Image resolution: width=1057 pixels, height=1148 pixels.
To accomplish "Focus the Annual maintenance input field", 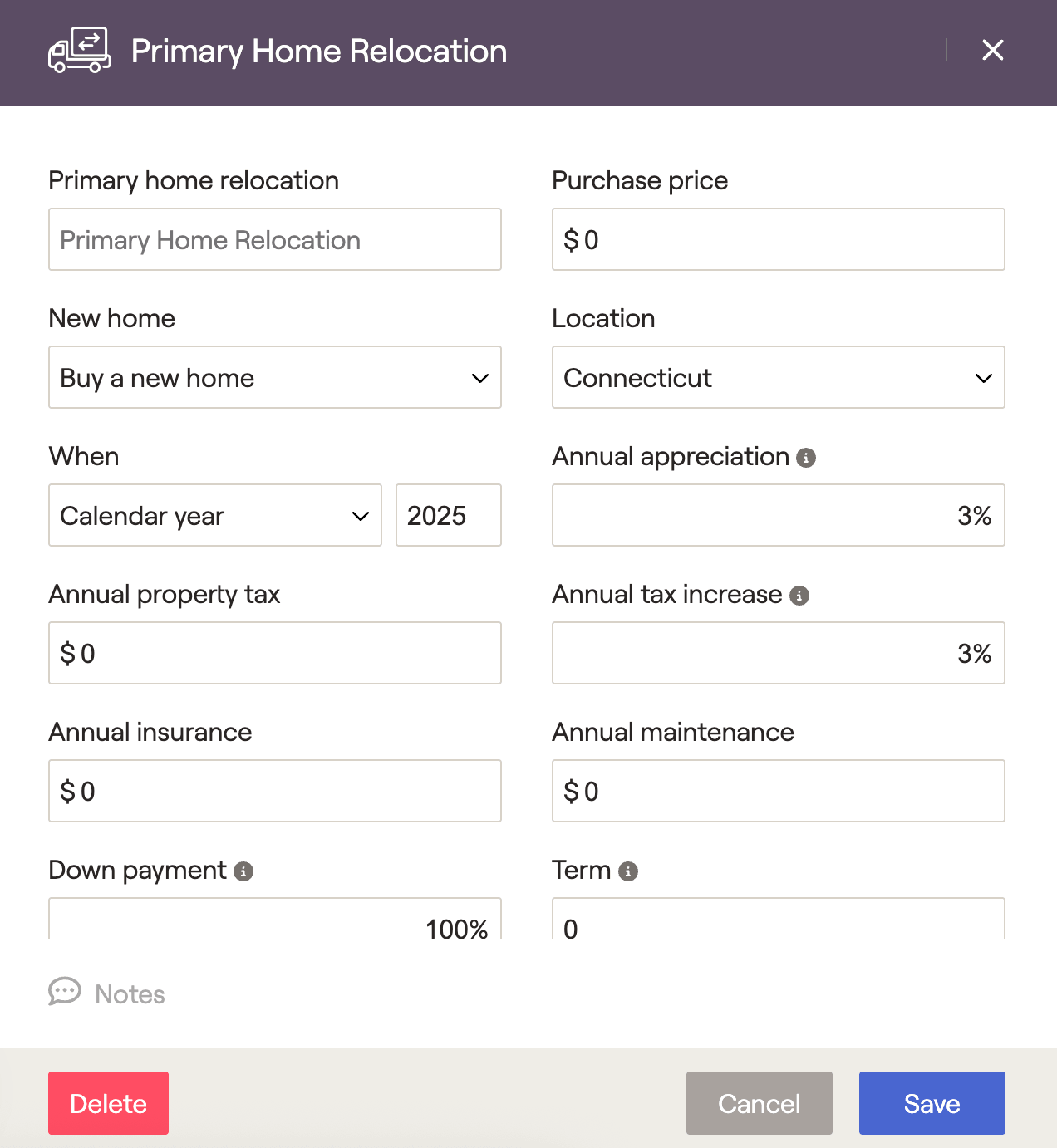I will [778, 792].
